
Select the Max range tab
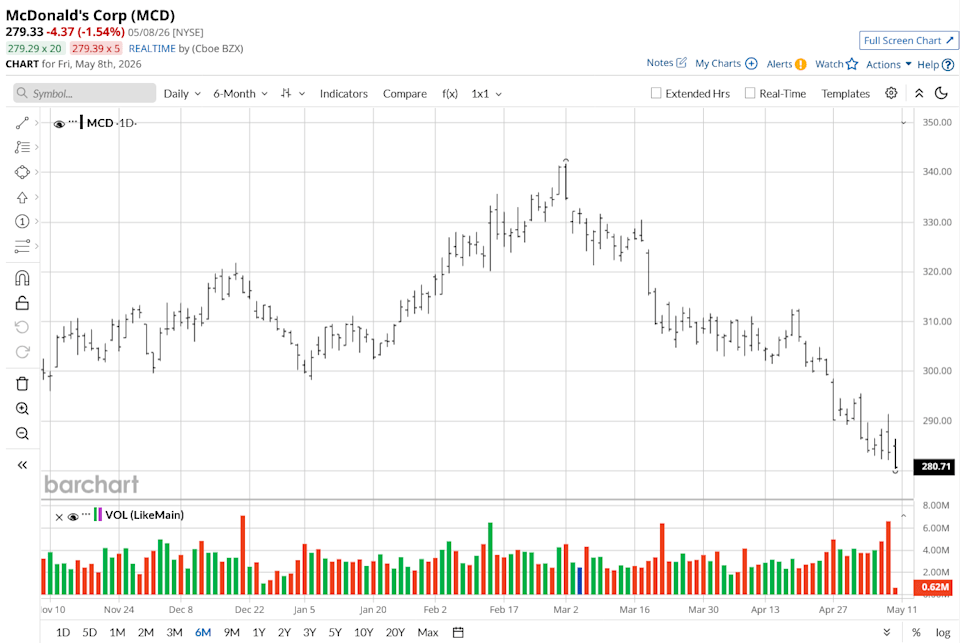coord(427,632)
